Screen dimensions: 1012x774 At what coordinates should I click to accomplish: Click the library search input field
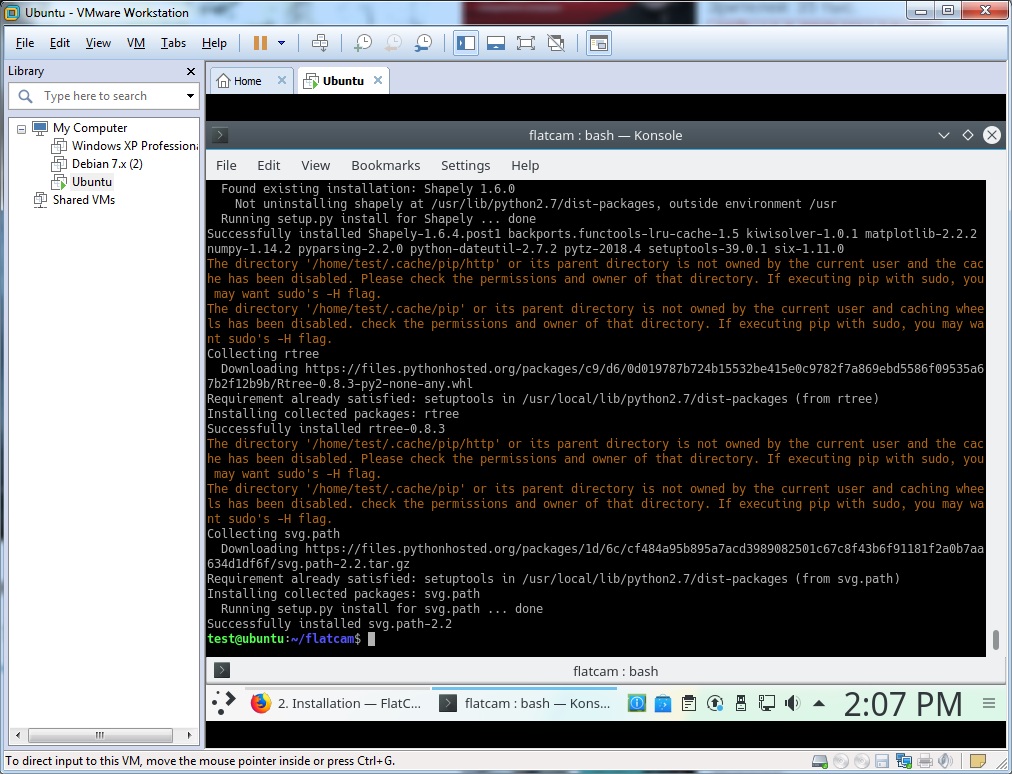click(103, 96)
